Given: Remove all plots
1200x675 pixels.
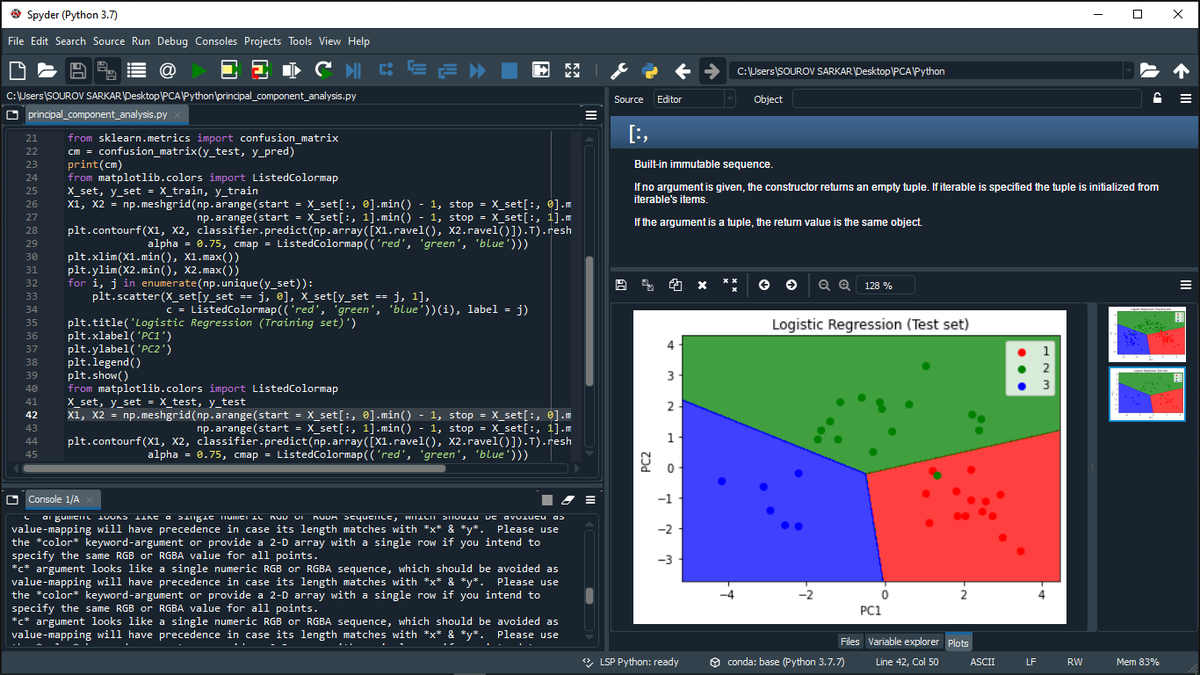Looking at the screenshot, I should pos(729,285).
